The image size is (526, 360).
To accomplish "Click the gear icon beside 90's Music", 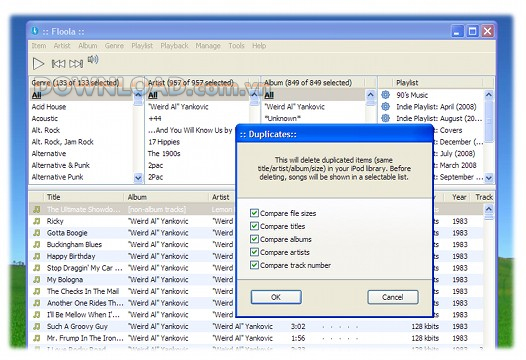I will pos(385,95).
